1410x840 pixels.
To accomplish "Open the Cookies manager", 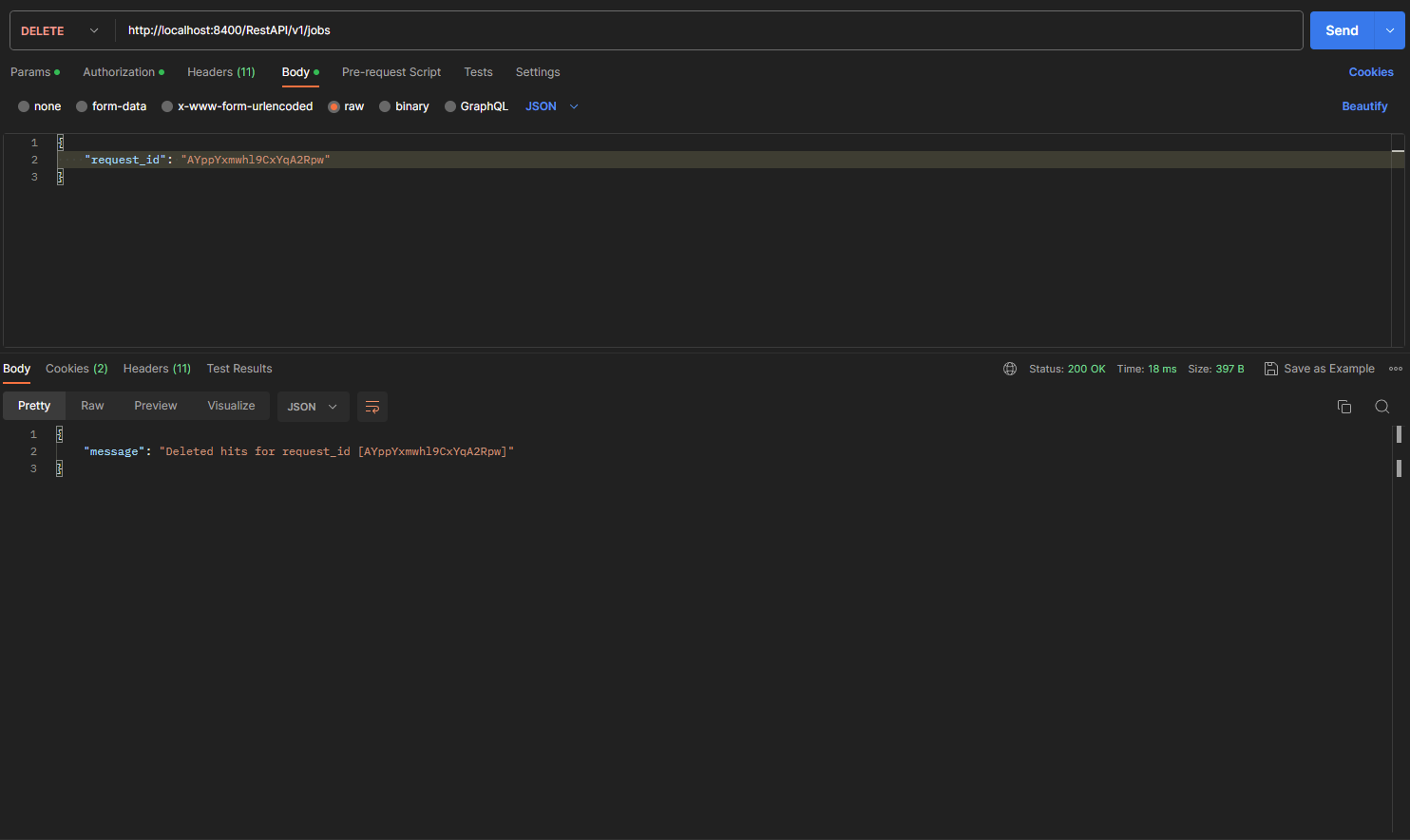I will (x=1370, y=71).
